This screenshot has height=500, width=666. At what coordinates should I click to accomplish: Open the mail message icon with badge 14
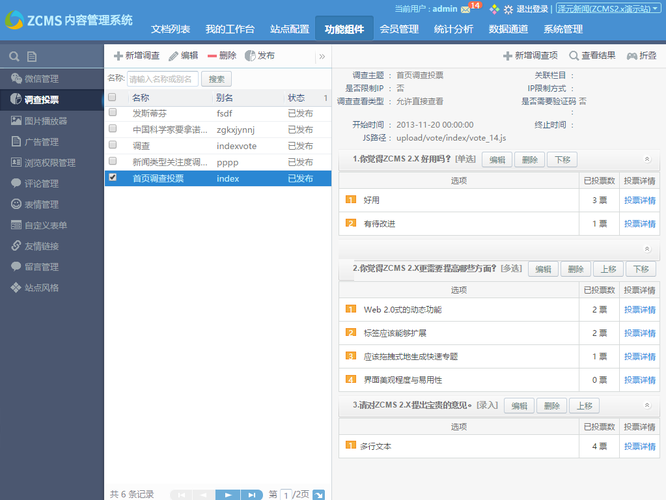(x=466, y=9)
